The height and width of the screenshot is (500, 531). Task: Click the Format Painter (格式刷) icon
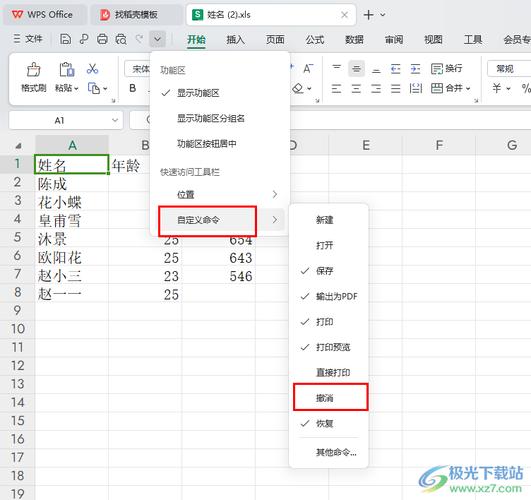pos(34,70)
